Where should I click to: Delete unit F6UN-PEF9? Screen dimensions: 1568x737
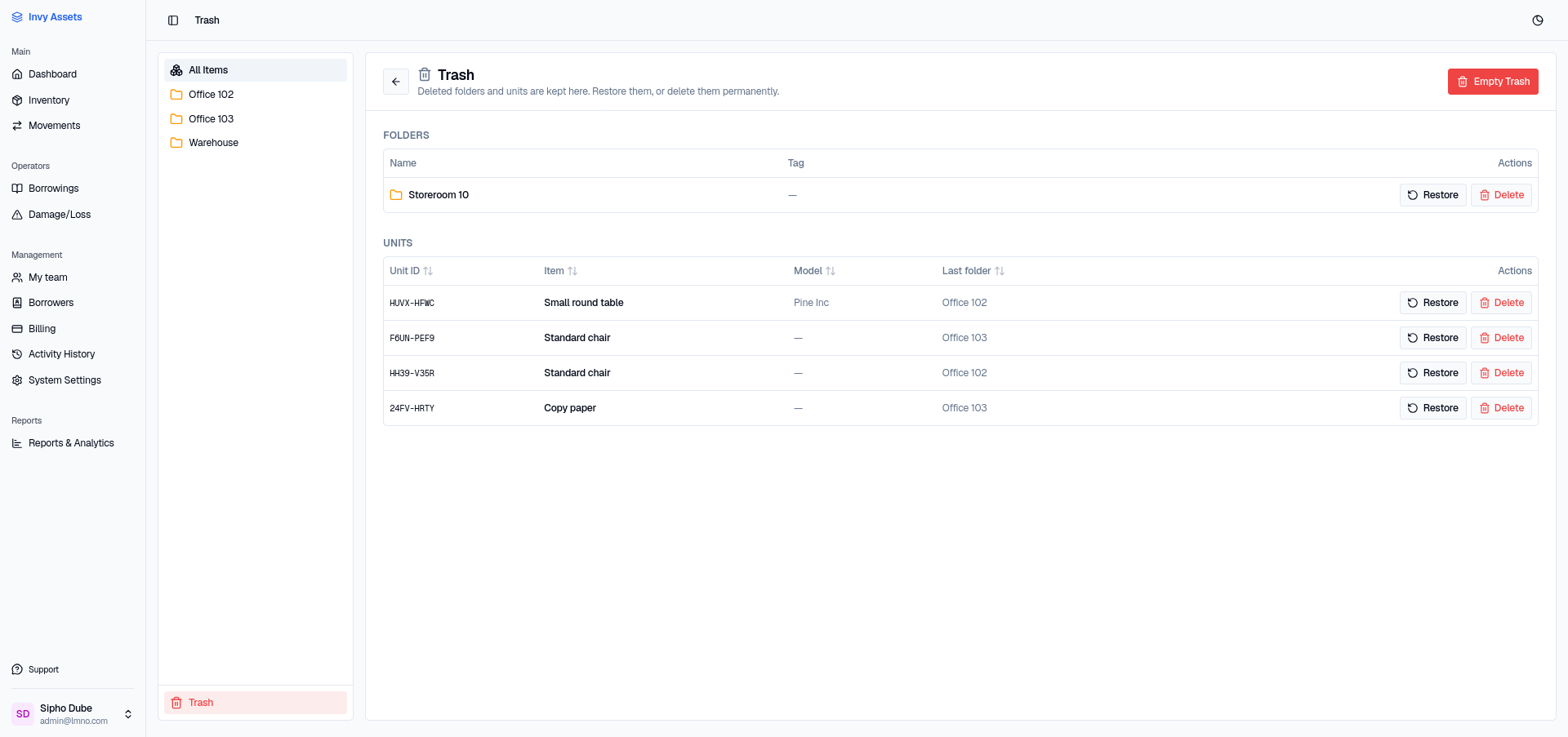(1501, 338)
